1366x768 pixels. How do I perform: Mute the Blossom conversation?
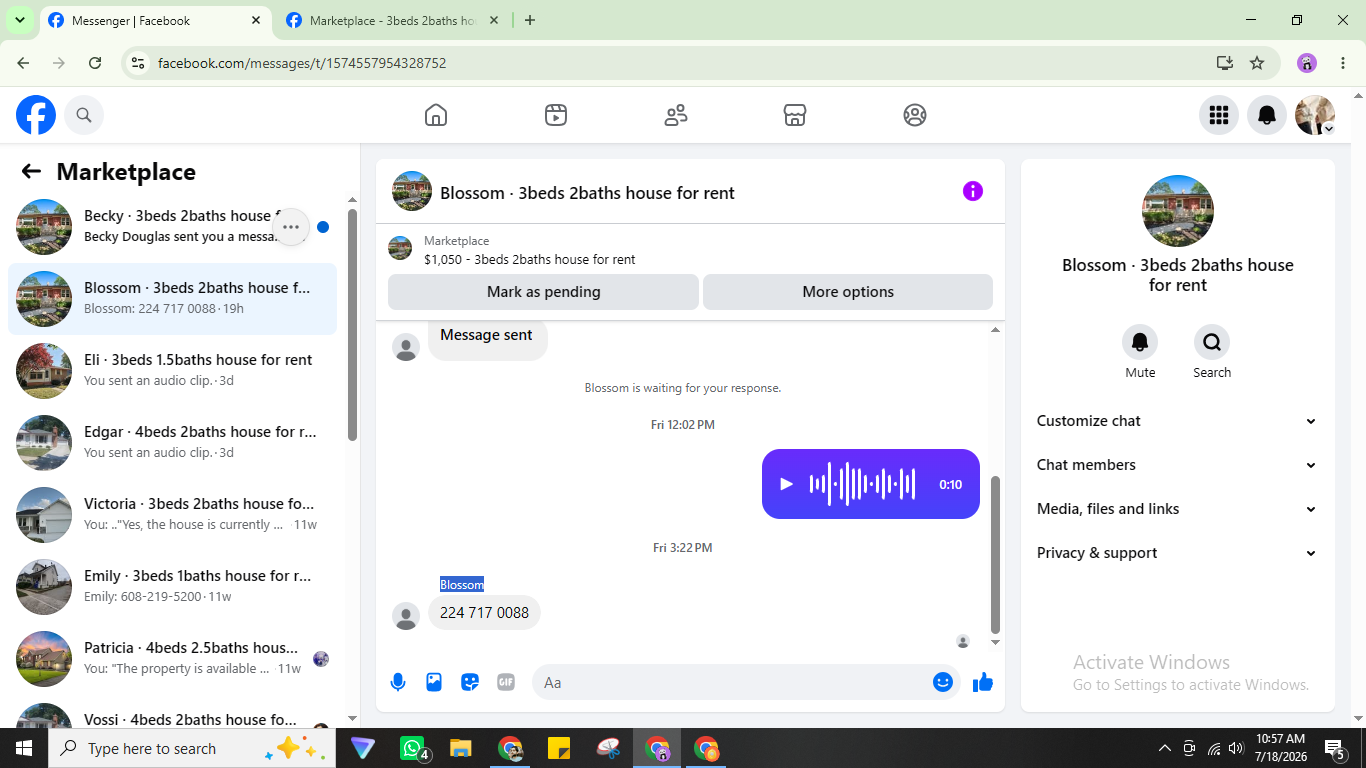1140,343
